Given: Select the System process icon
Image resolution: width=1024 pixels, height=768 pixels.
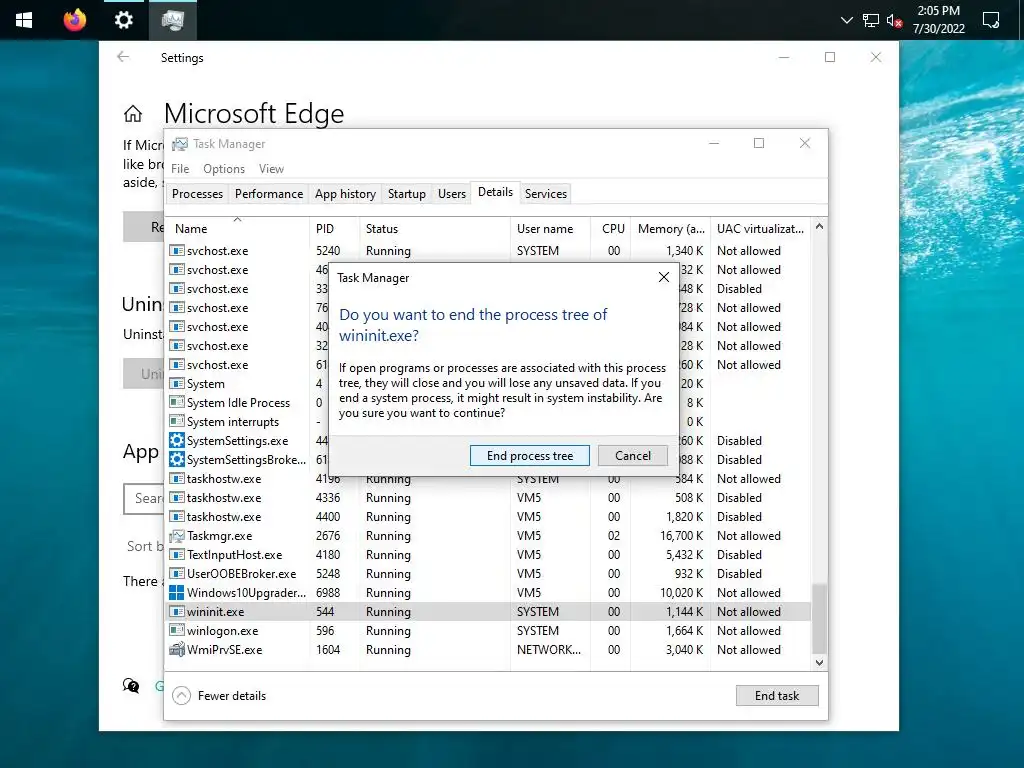Looking at the screenshot, I should coord(176,383).
